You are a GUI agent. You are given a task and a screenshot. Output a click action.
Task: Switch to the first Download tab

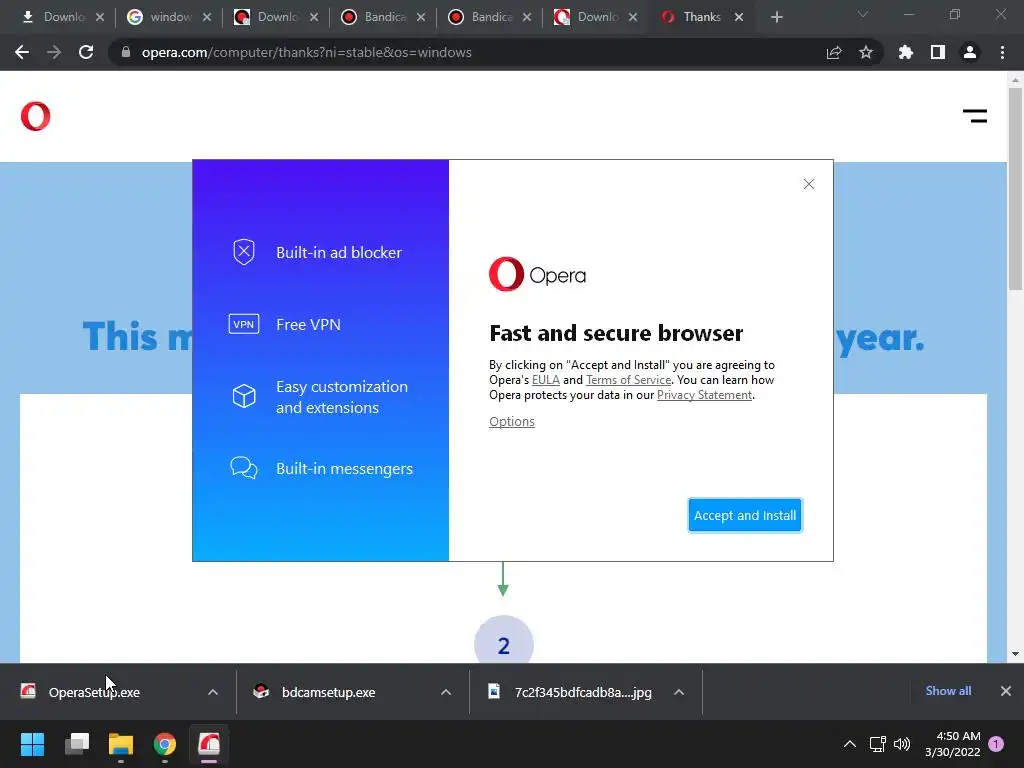[63, 17]
